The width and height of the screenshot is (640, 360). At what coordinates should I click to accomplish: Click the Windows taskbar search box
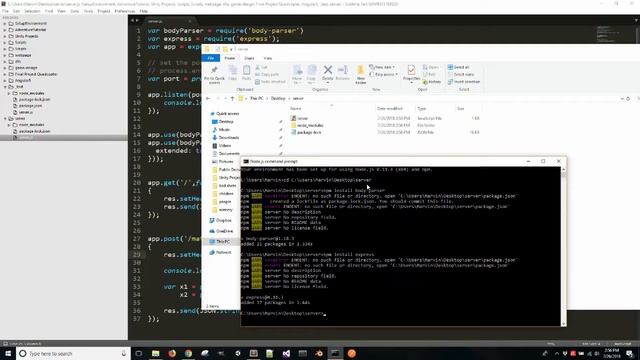pos(73,353)
